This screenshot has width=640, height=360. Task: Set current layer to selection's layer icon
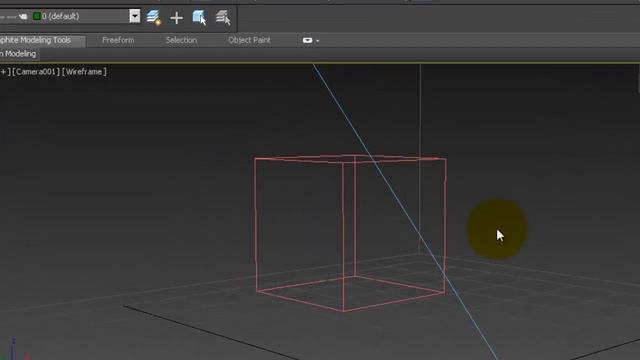click(x=223, y=18)
